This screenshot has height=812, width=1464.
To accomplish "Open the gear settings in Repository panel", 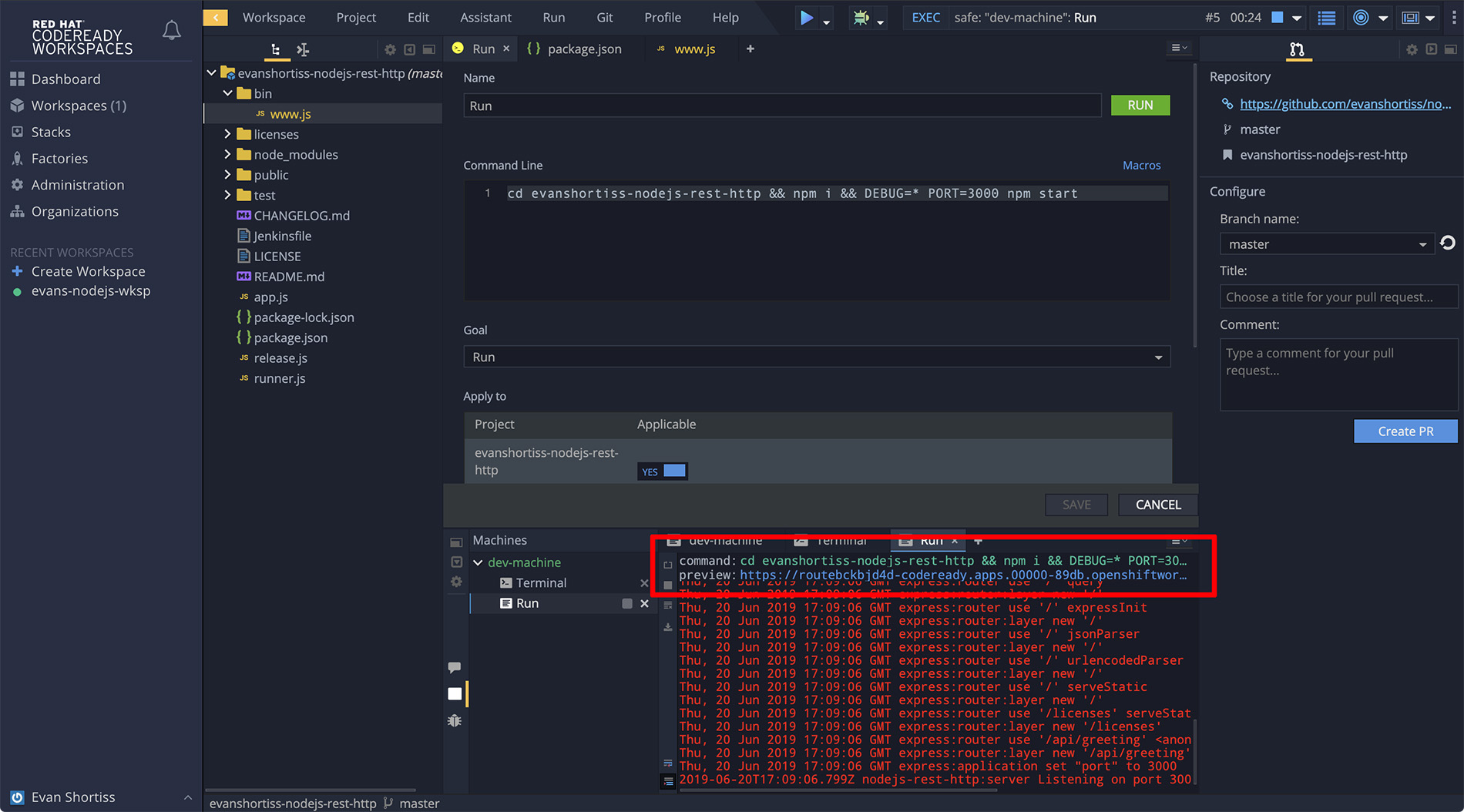I will click(1412, 49).
